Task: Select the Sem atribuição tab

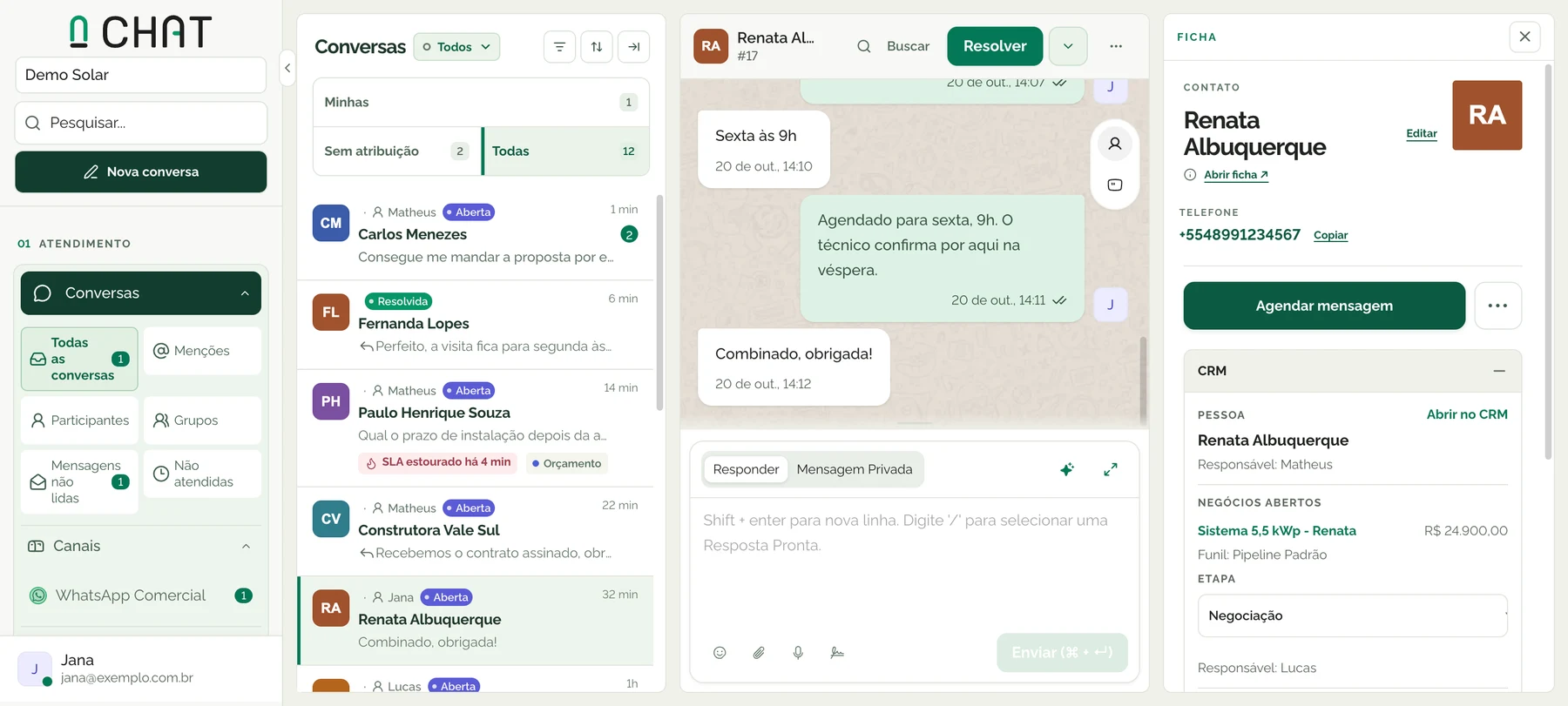Action: point(396,151)
